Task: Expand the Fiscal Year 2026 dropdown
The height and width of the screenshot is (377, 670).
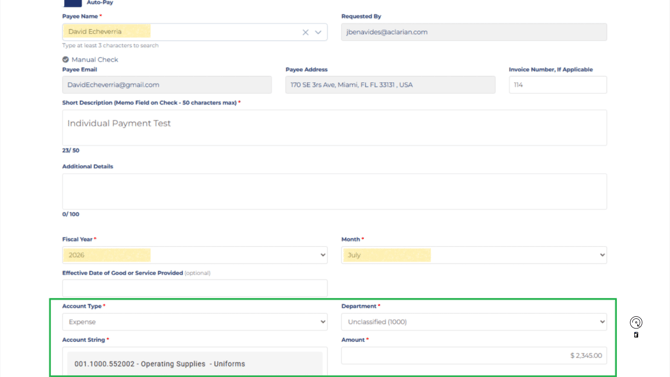Action: 195,255
